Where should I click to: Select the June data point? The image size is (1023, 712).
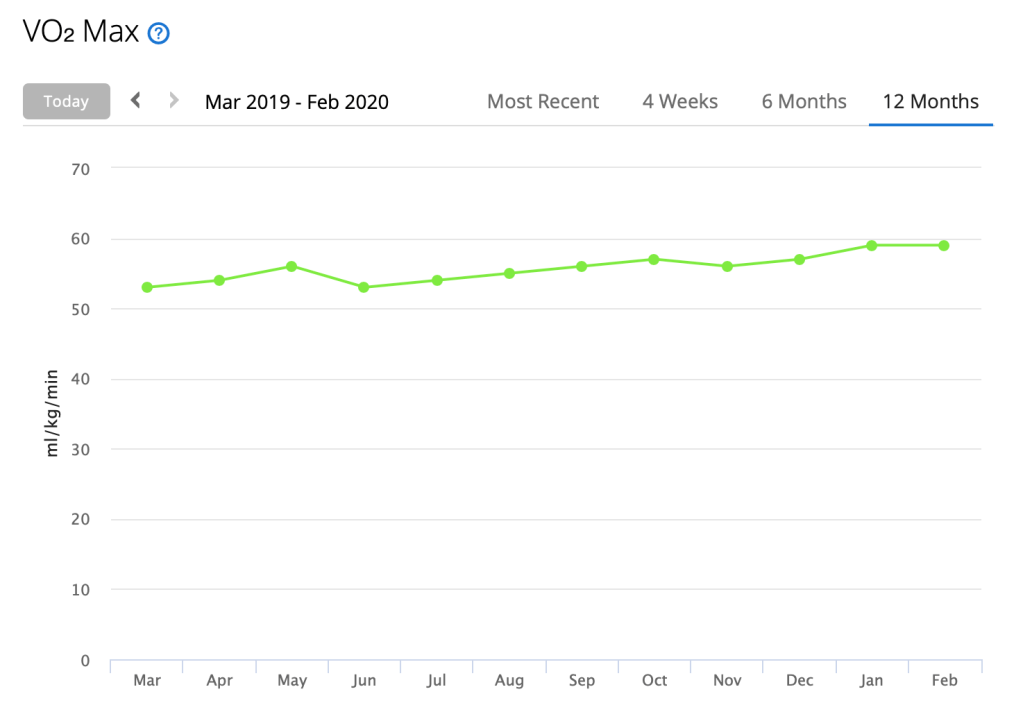pyautogui.click(x=364, y=287)
